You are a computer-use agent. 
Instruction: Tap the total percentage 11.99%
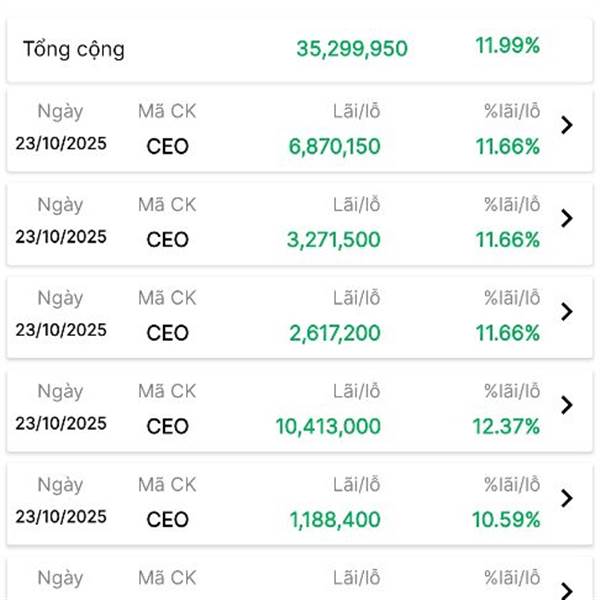click(507, 46)
